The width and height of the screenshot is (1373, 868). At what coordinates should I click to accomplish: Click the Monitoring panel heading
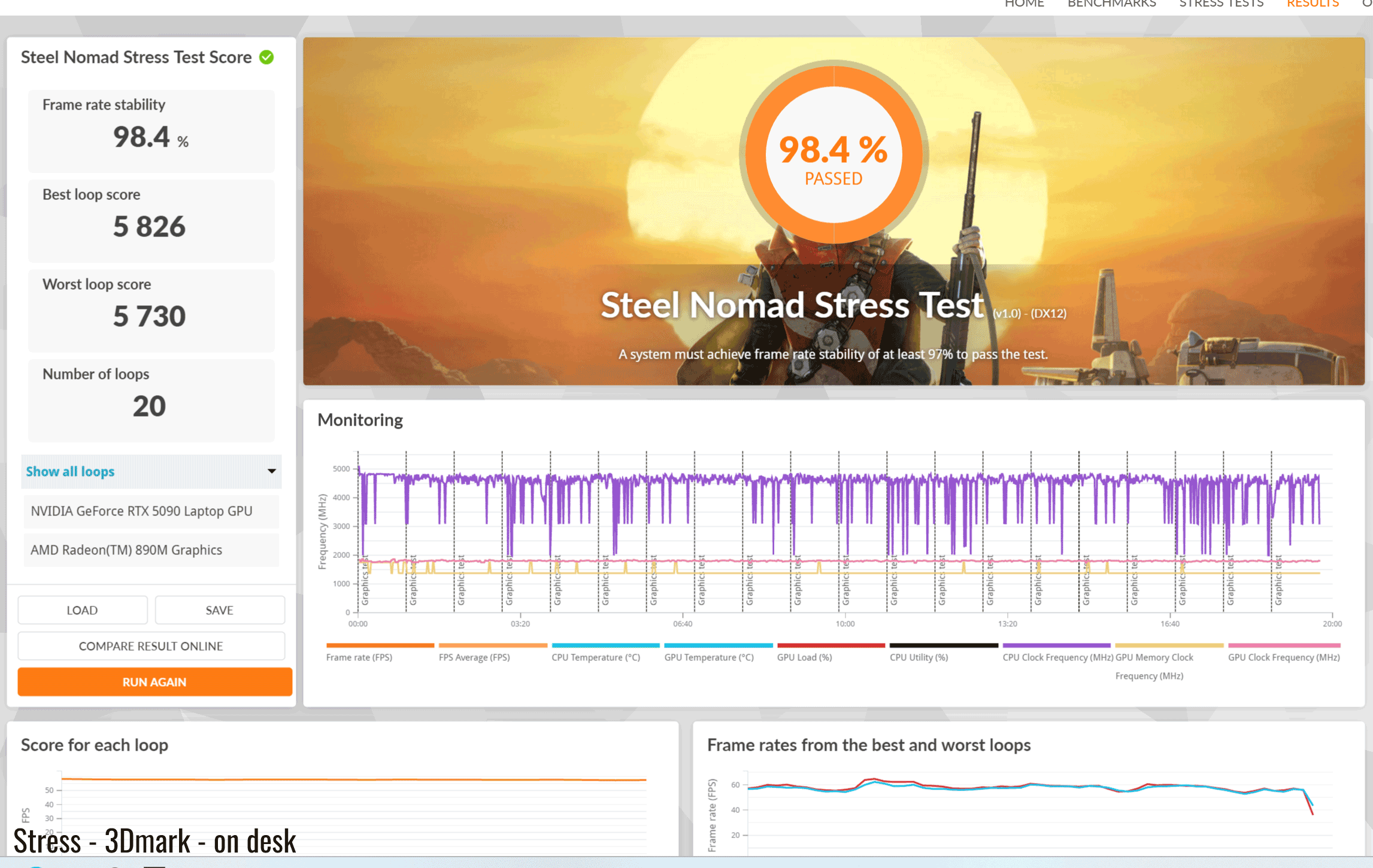pos(360,420)
